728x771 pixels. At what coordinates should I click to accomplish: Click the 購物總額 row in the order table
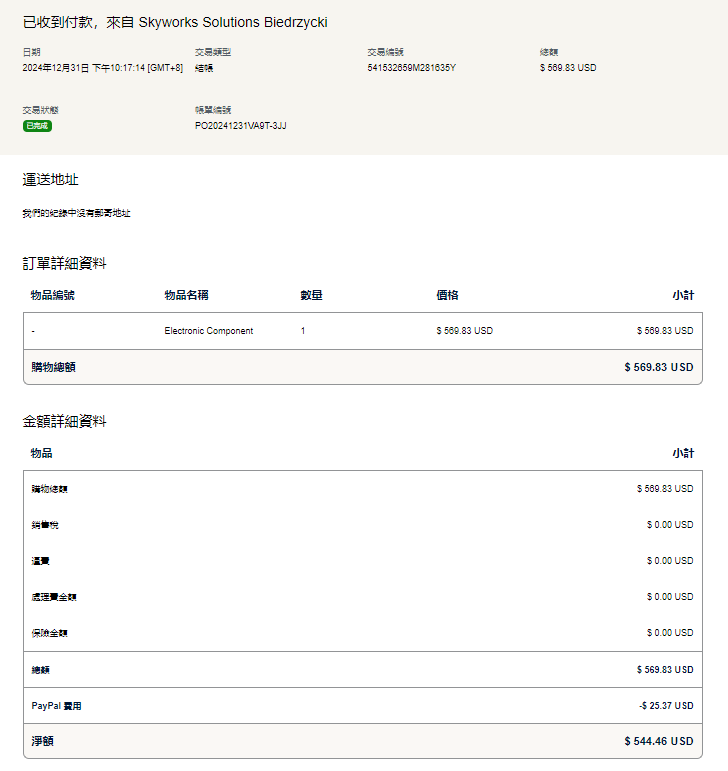tap(53, 367)
